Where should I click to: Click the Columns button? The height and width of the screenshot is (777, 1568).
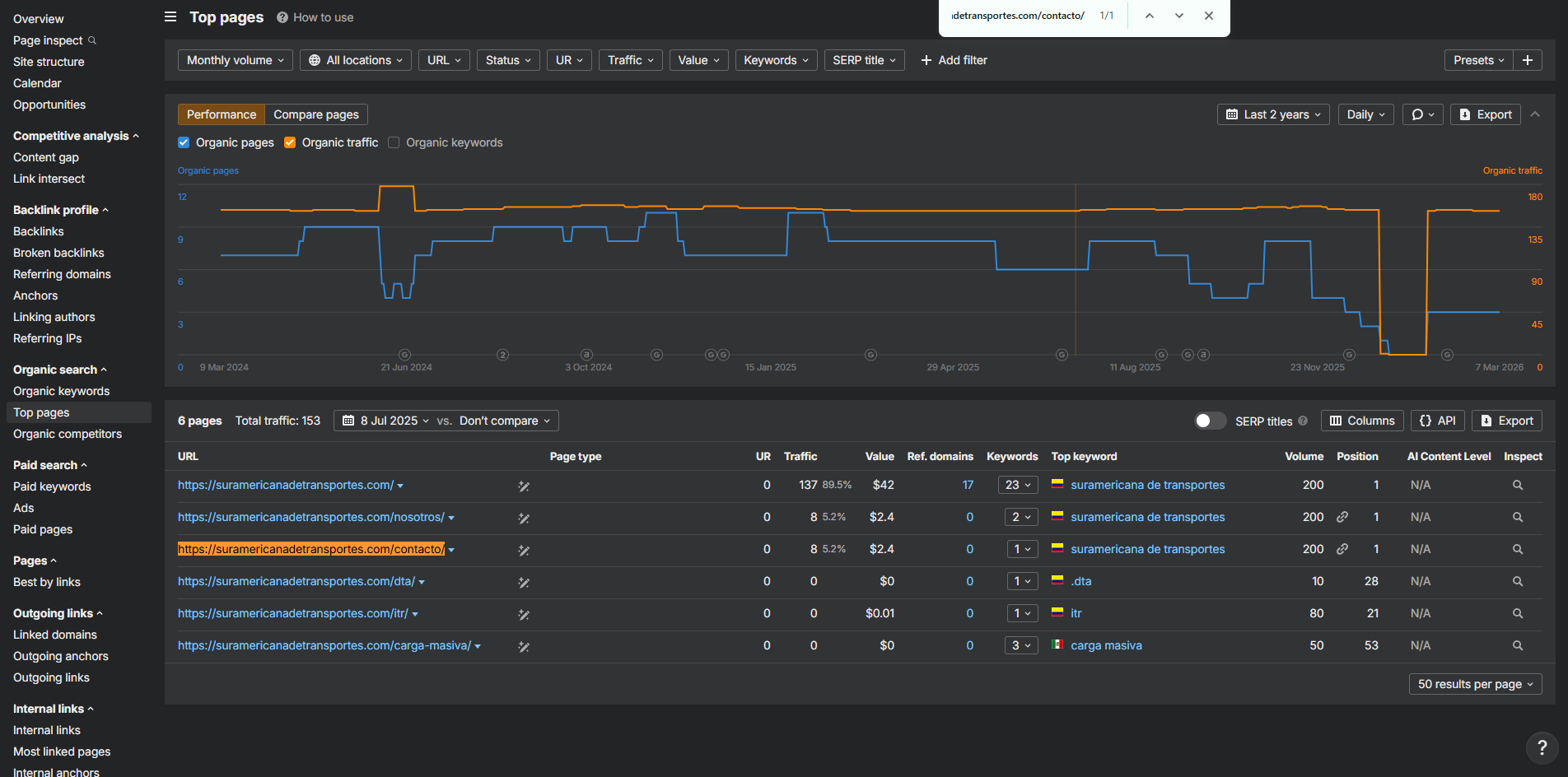[1362, 421]
